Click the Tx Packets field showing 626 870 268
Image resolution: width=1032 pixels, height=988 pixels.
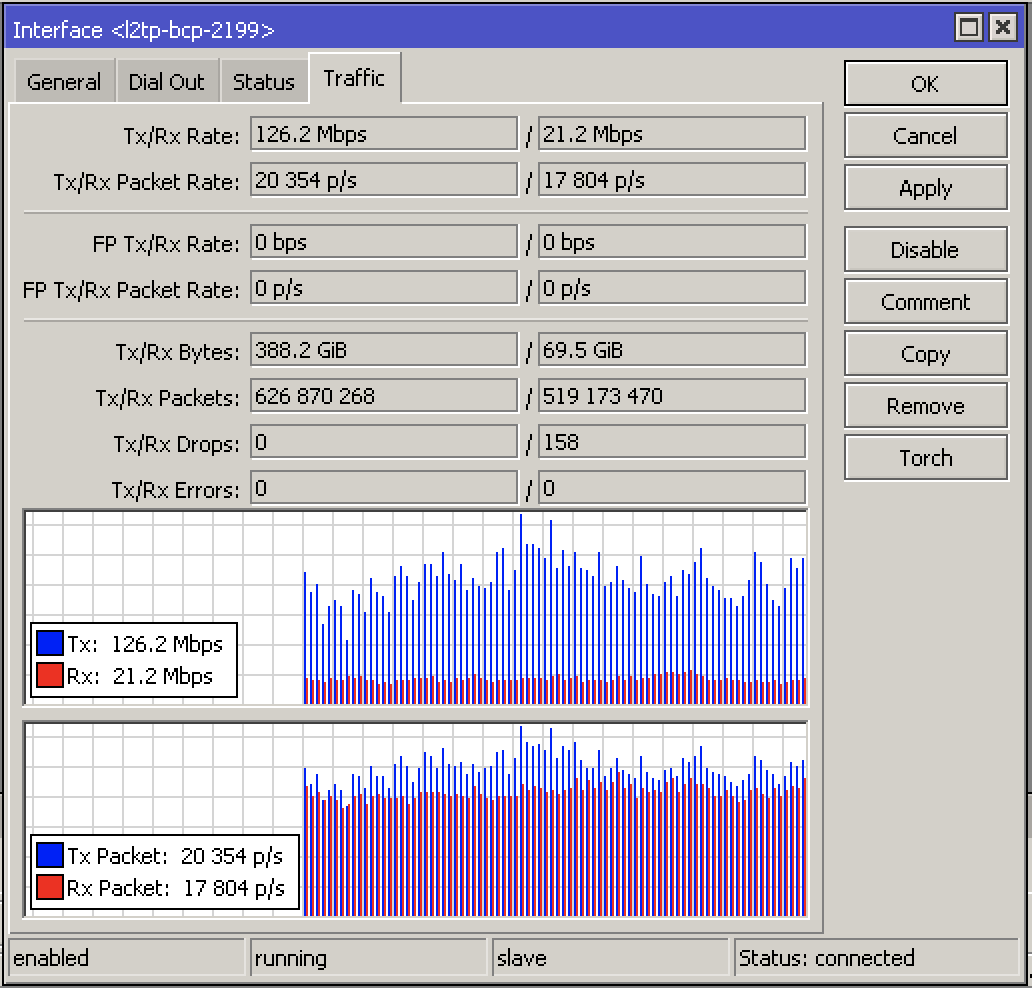tap(383, 396)
